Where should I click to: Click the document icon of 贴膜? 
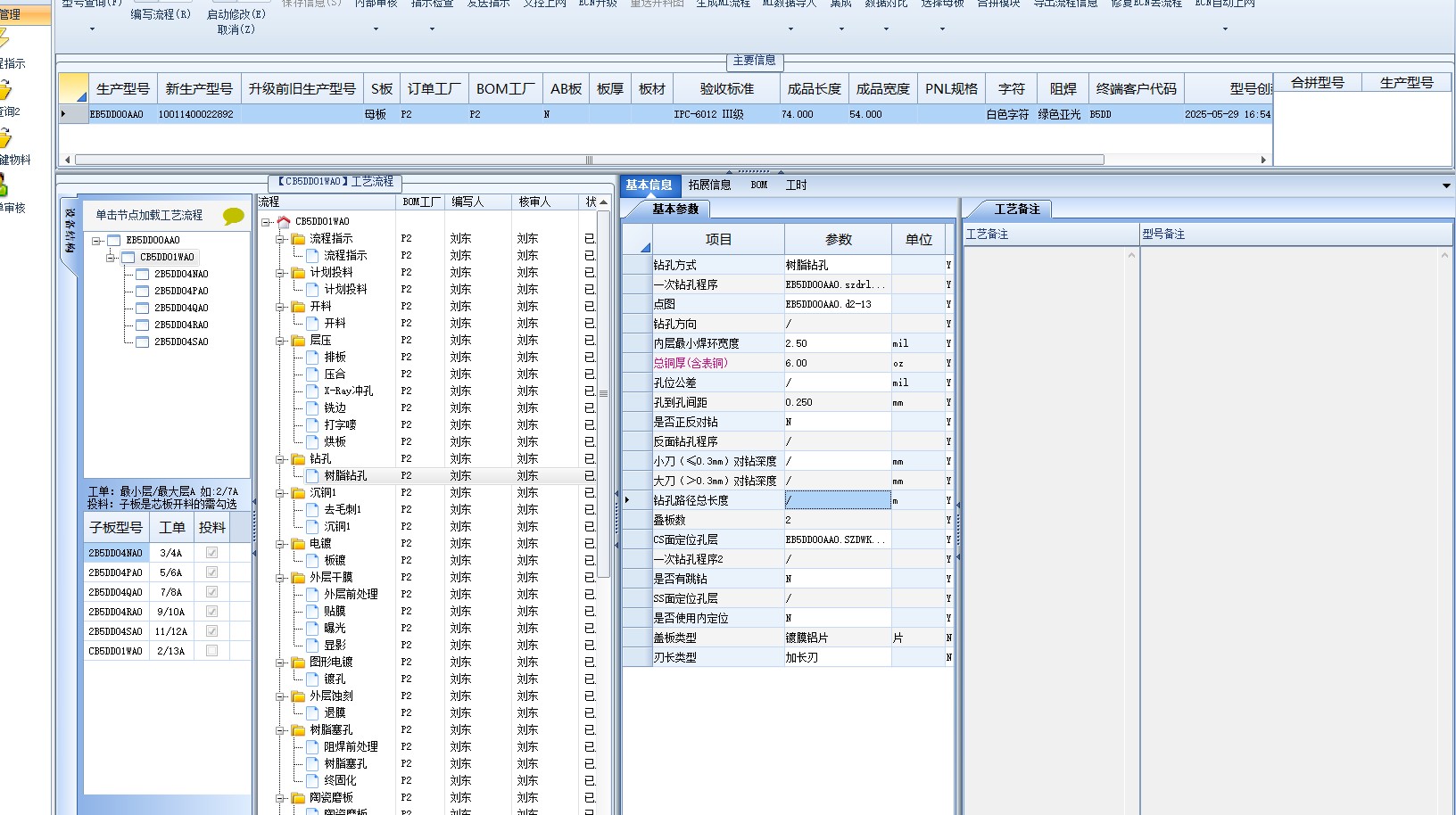point(312,611)
